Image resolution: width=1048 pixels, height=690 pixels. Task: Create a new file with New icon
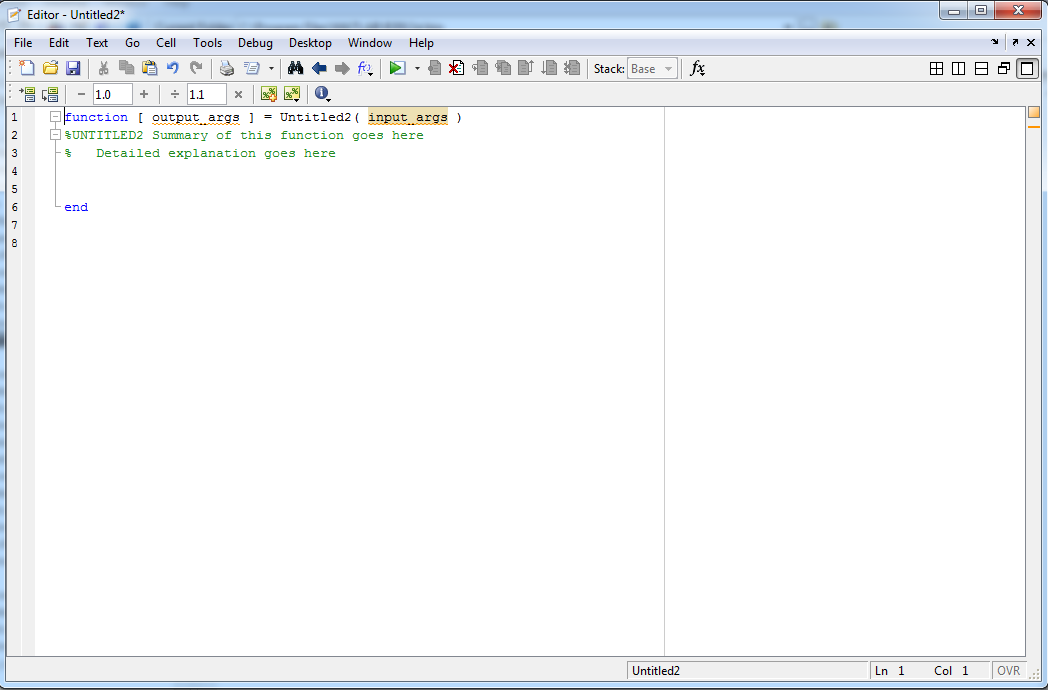click(27, 68)
